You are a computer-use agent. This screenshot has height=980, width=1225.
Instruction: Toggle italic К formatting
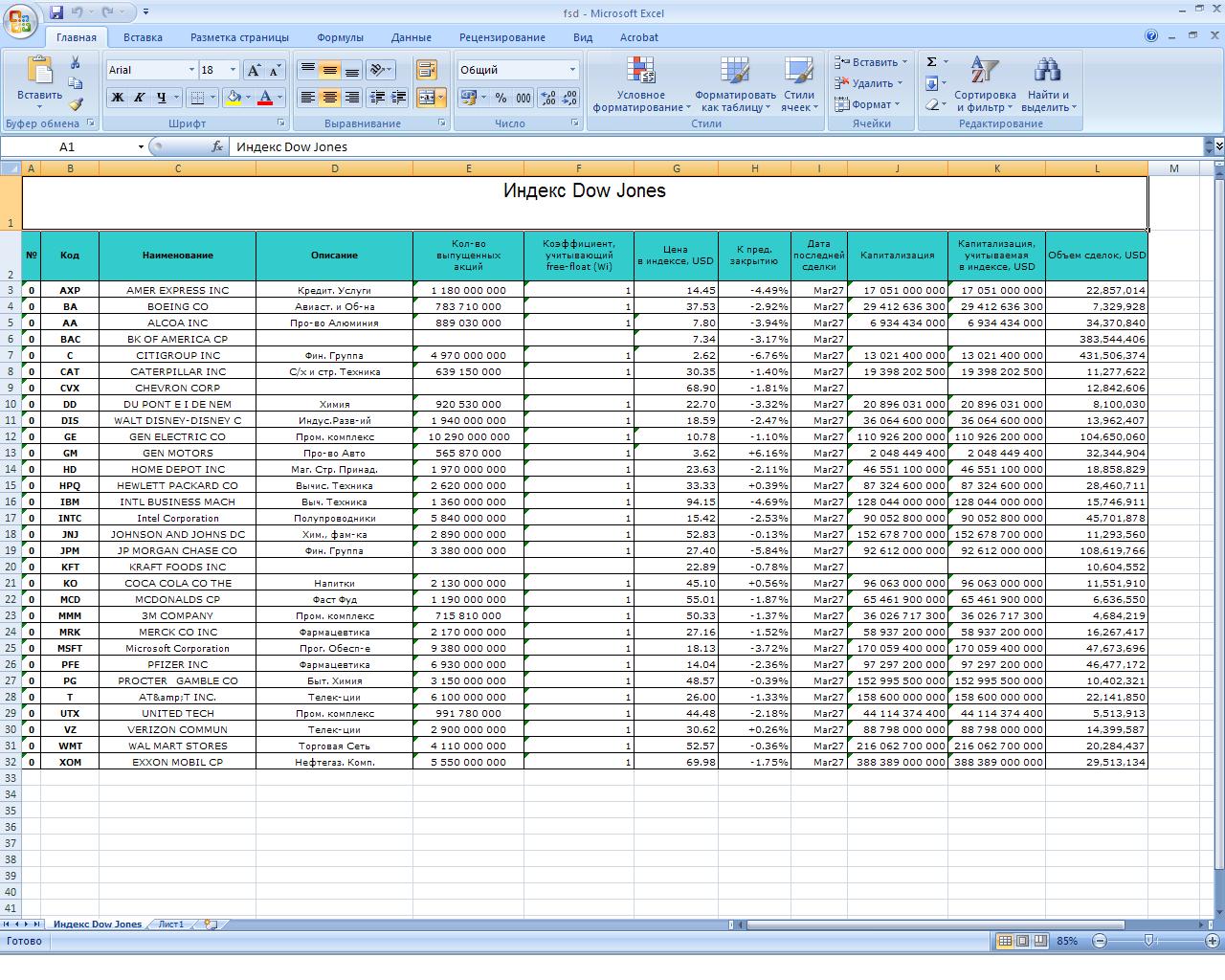pos(140,97)
